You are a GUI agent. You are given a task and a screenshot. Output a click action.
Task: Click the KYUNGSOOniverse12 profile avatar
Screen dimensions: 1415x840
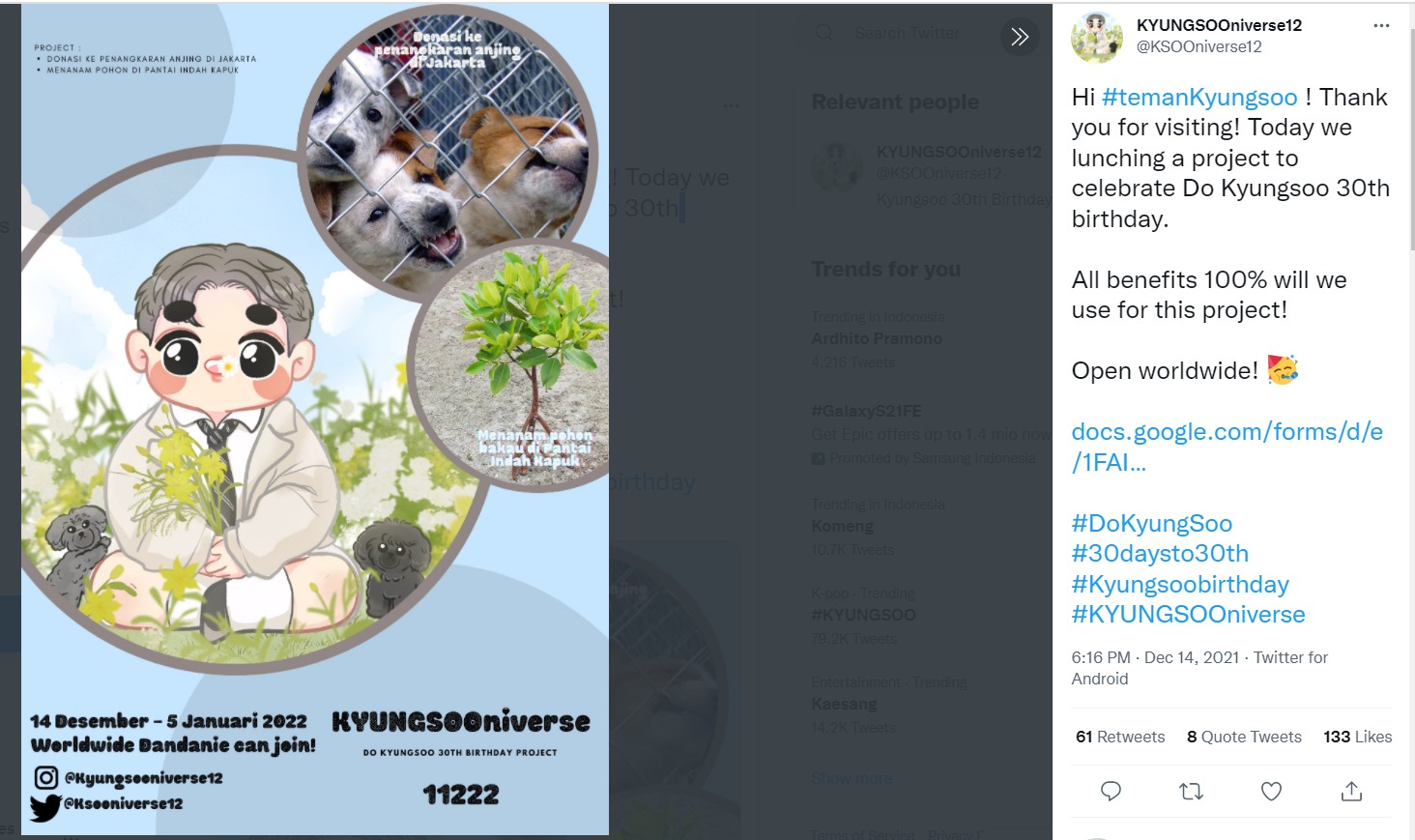tap(1097, 38)
